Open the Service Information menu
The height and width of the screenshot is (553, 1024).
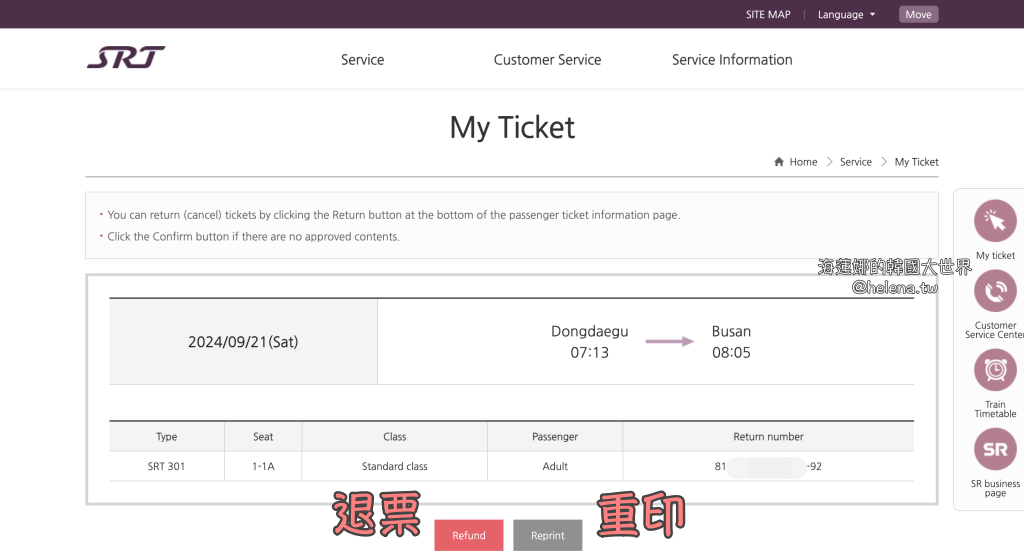click(x=732, y=60)
